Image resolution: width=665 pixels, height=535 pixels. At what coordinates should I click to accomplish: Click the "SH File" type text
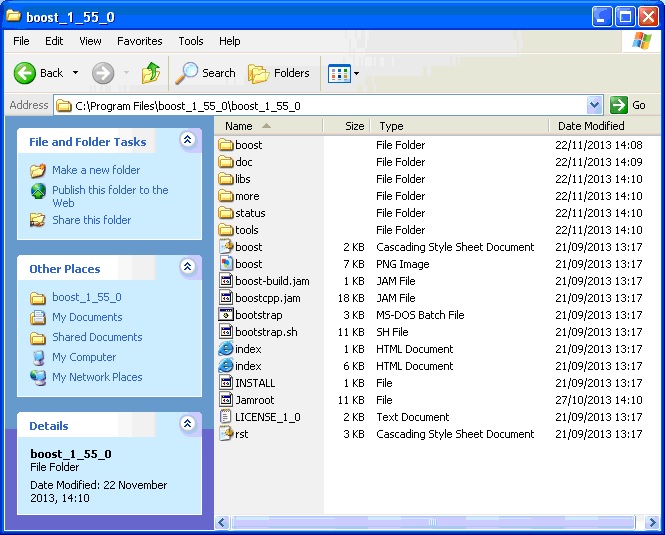point(392,332)
